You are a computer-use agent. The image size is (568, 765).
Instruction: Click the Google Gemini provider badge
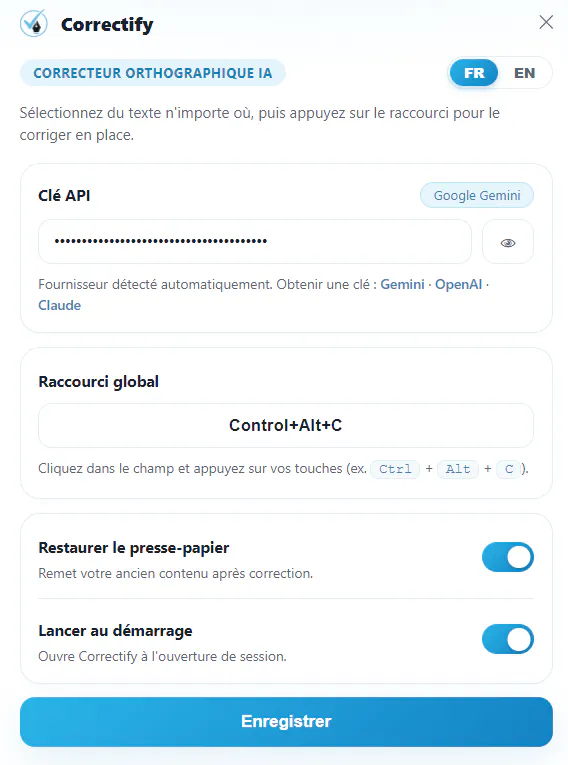click(x=477, y=195)
